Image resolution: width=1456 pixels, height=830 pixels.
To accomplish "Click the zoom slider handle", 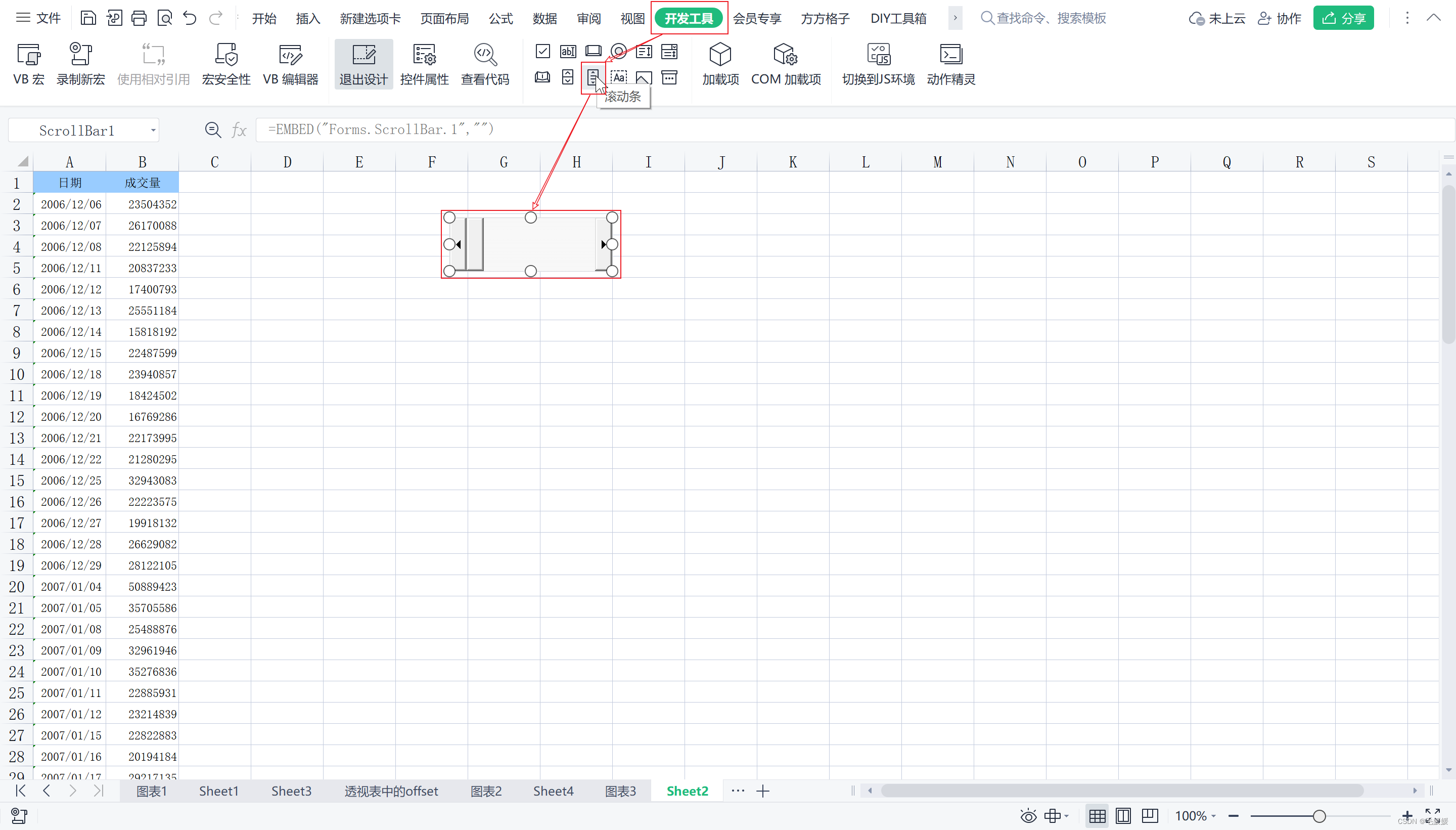I will tap(1318, 816).
